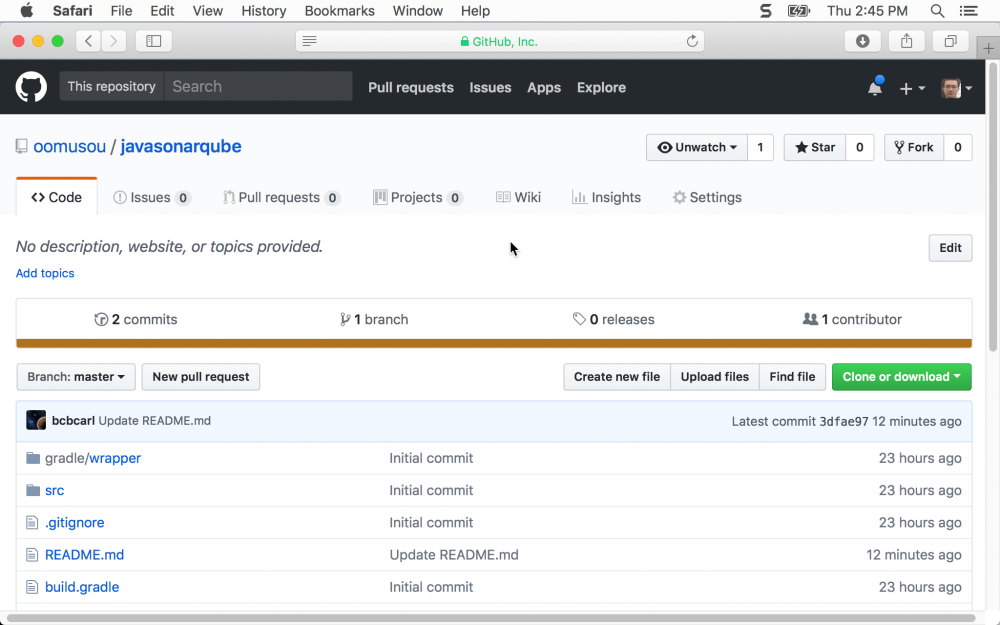Switch to the Insights tab
The width and height of the screenshot is (1000, 625).
pyautogui.click(x=606, y=197)
